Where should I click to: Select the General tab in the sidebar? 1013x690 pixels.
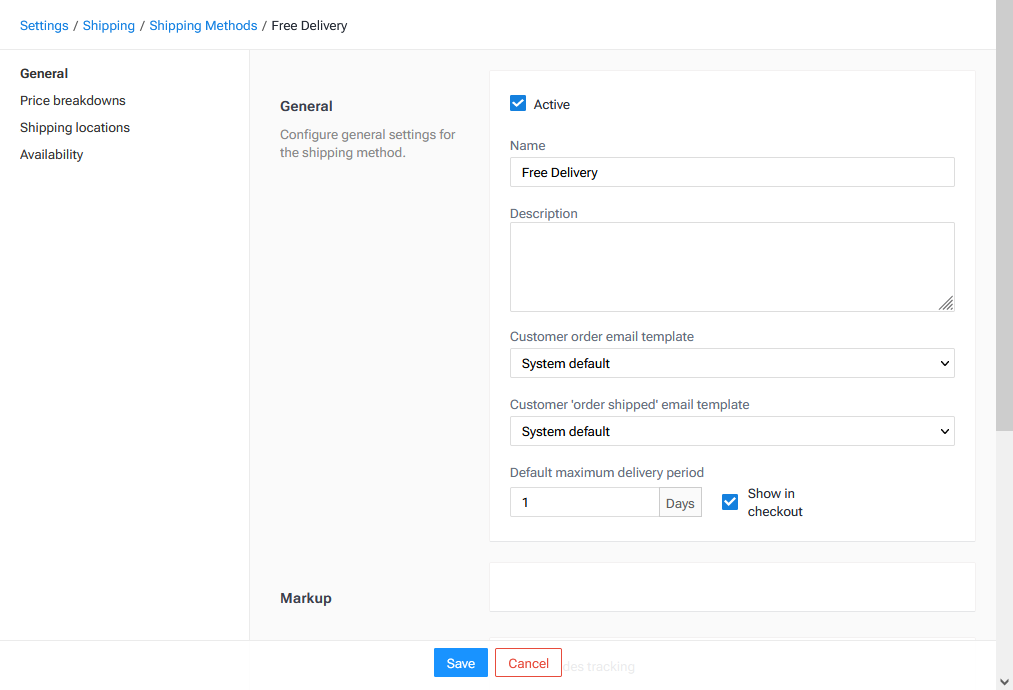(44, 73)
